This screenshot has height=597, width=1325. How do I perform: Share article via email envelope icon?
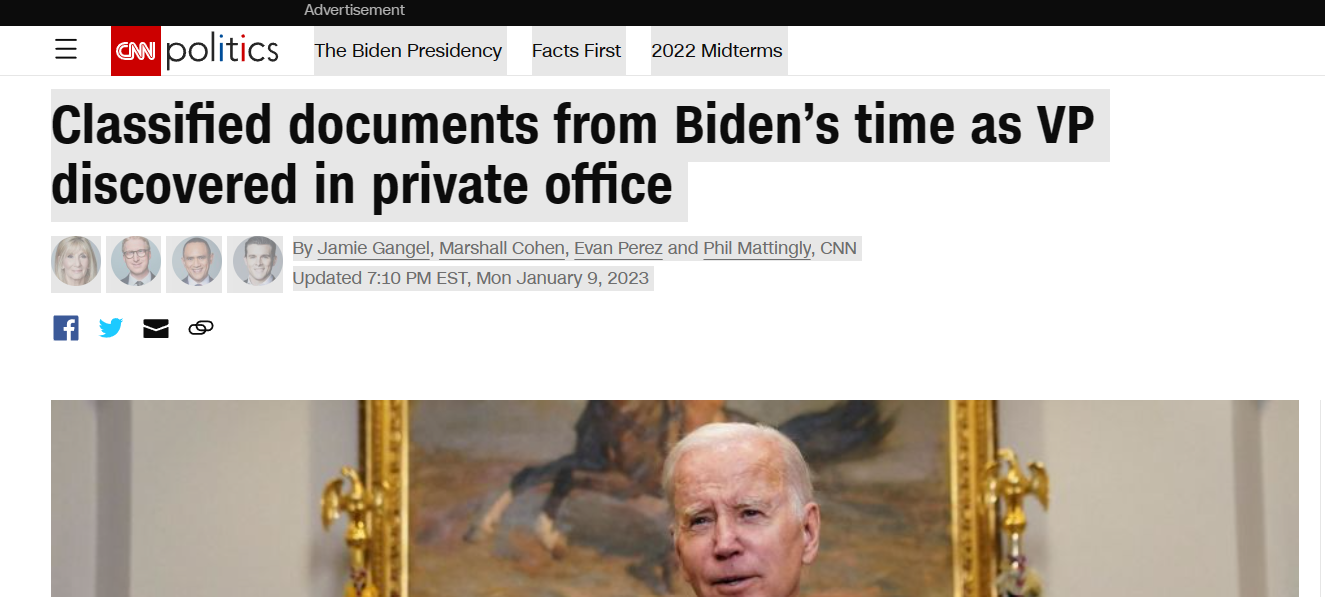[156, 328]
